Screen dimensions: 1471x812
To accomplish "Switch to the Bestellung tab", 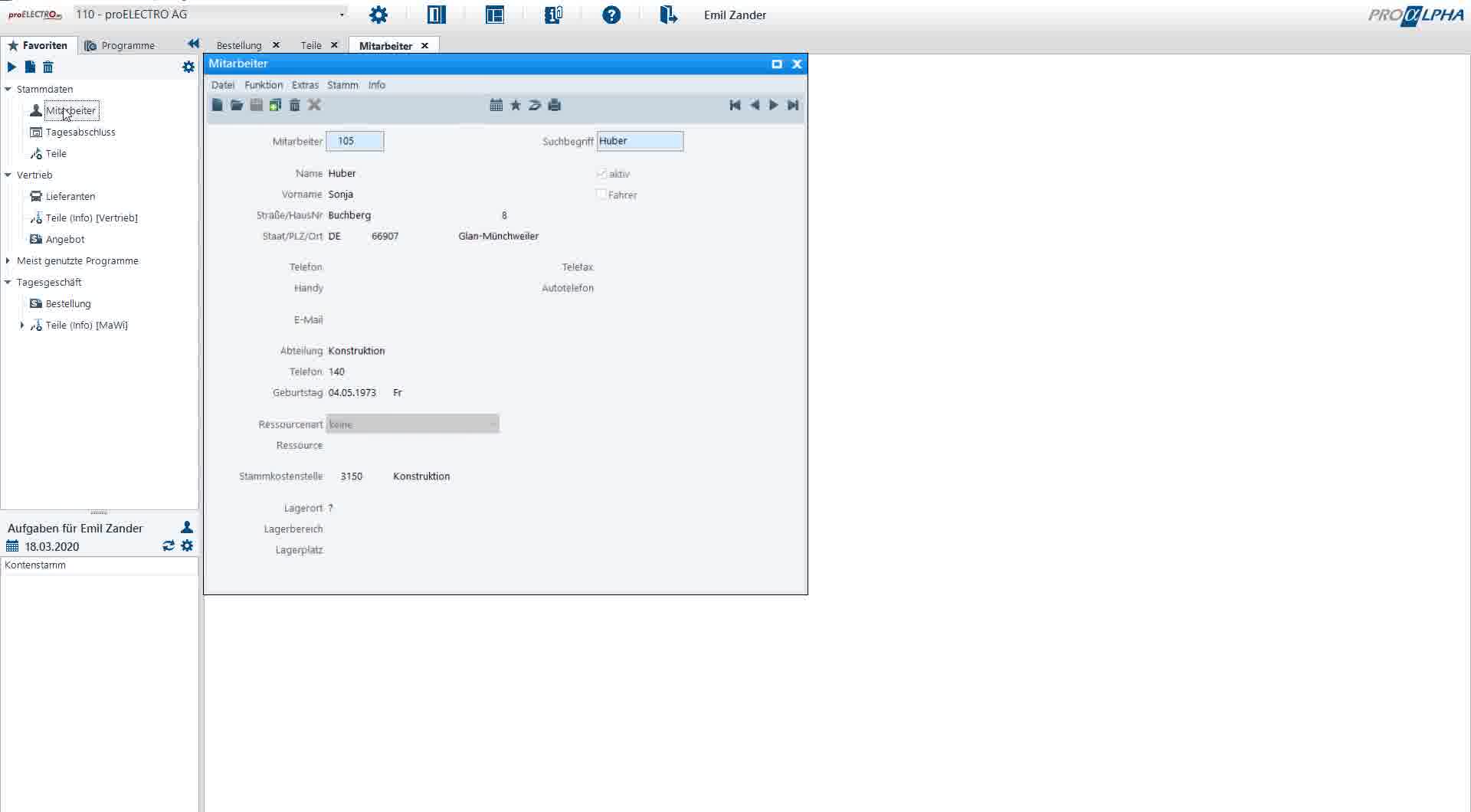I will click(x=239, y=45).
